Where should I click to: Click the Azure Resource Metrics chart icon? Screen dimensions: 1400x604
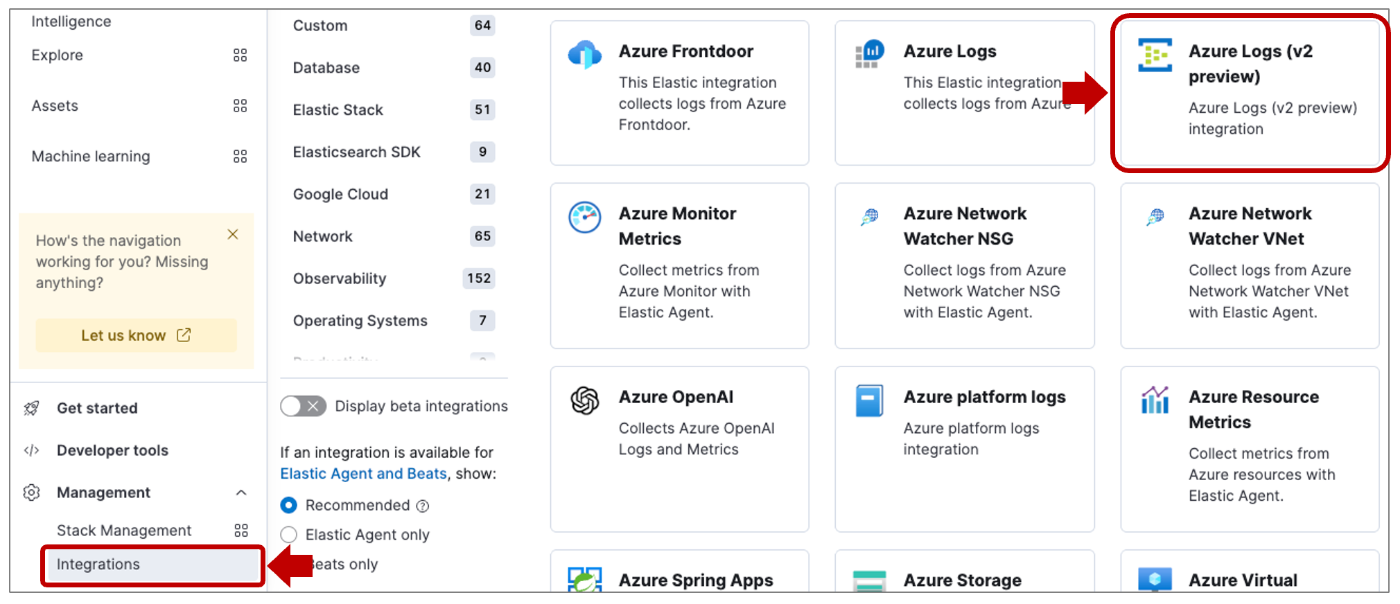tap(1155, 400)
